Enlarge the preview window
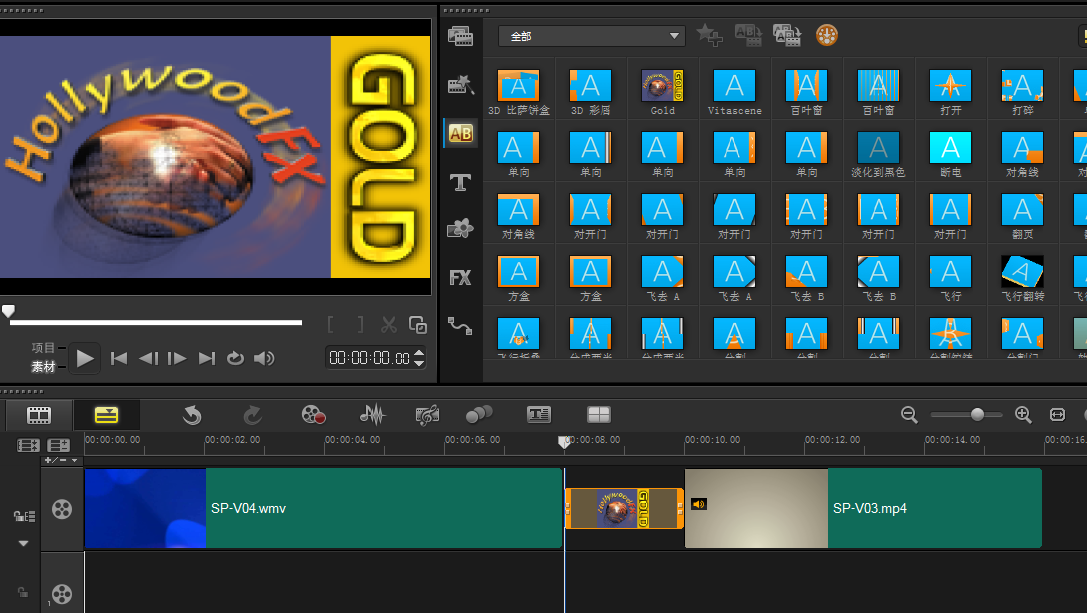1087x613 pixels. (x=418, y=325)
